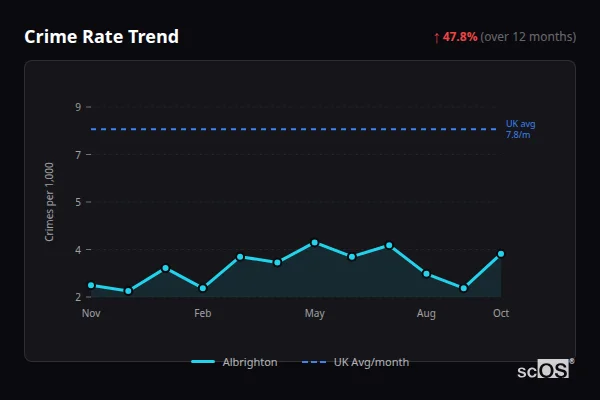Click the scOS logo
The width and height of the screenshot is (600, 400).
(x=545, y=369)
